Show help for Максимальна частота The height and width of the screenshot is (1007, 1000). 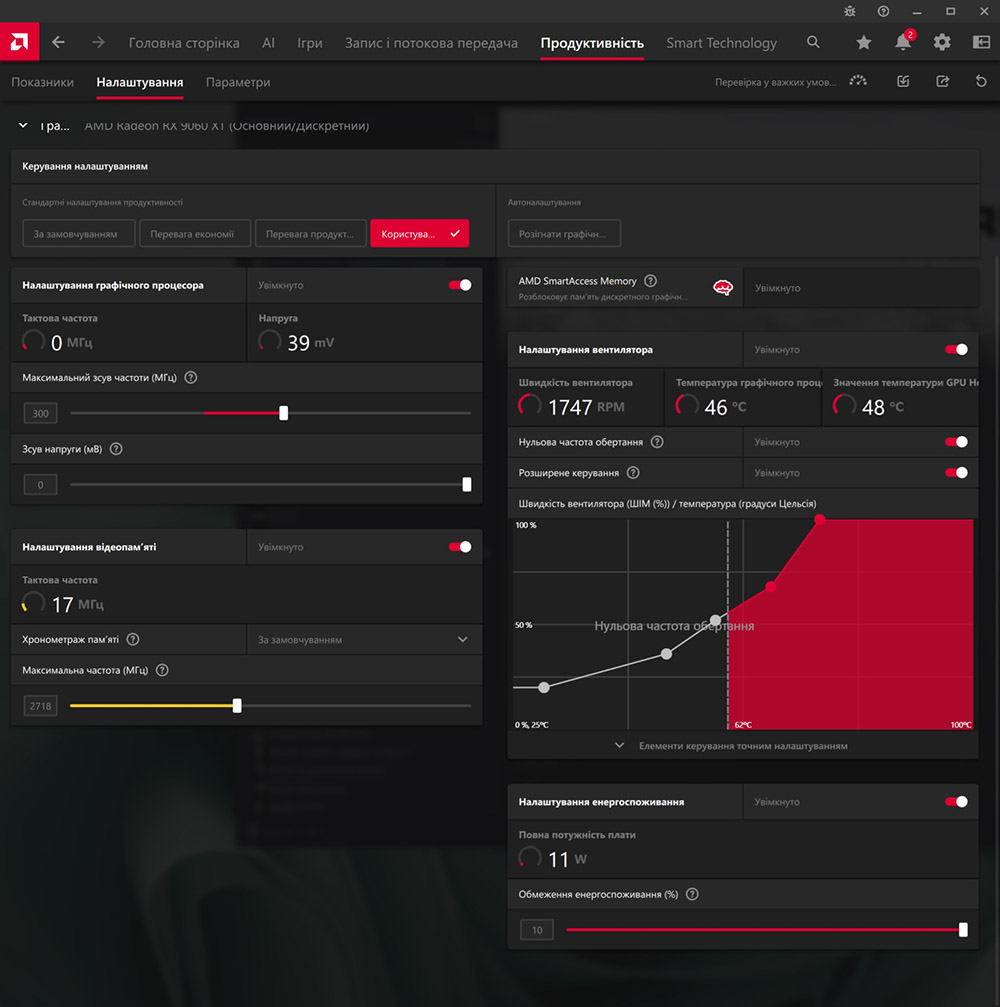tap(162, 670)
